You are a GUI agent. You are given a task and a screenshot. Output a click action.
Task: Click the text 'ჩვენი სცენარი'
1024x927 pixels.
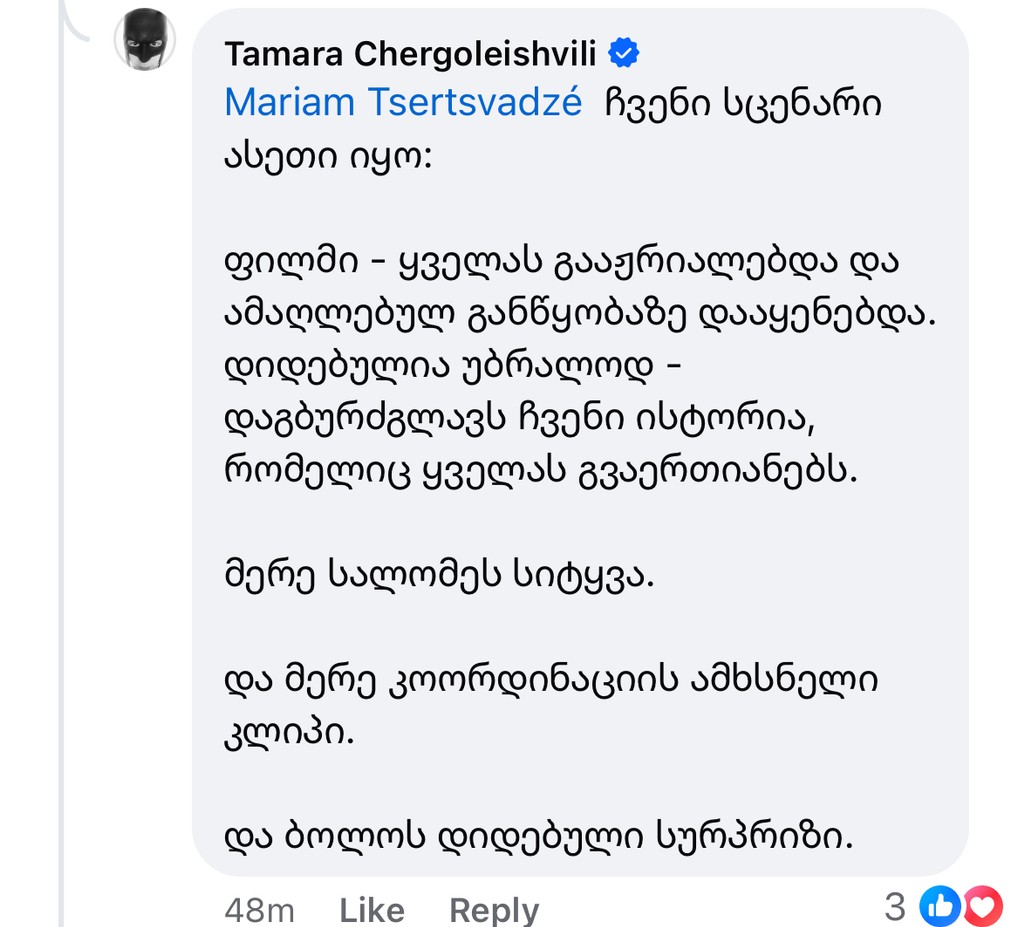(743, 103)
